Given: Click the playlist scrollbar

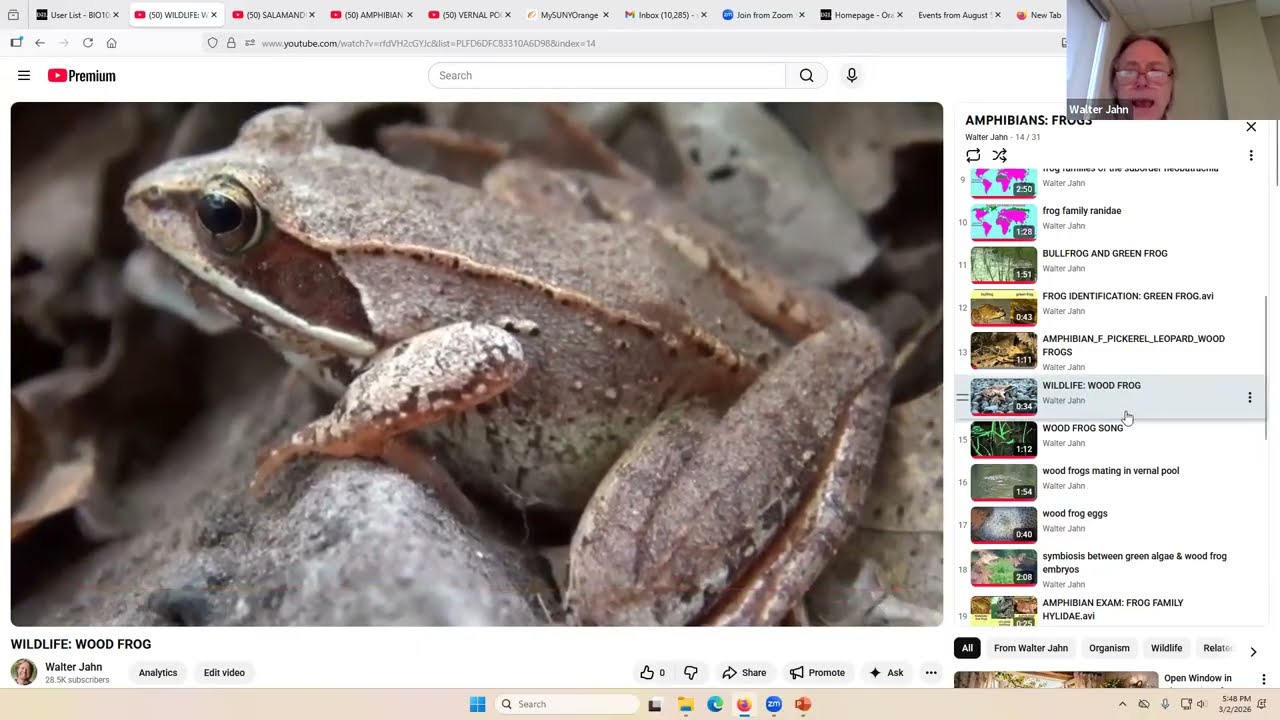Looking at the screenshot, I should click(x=1266, y=368).
